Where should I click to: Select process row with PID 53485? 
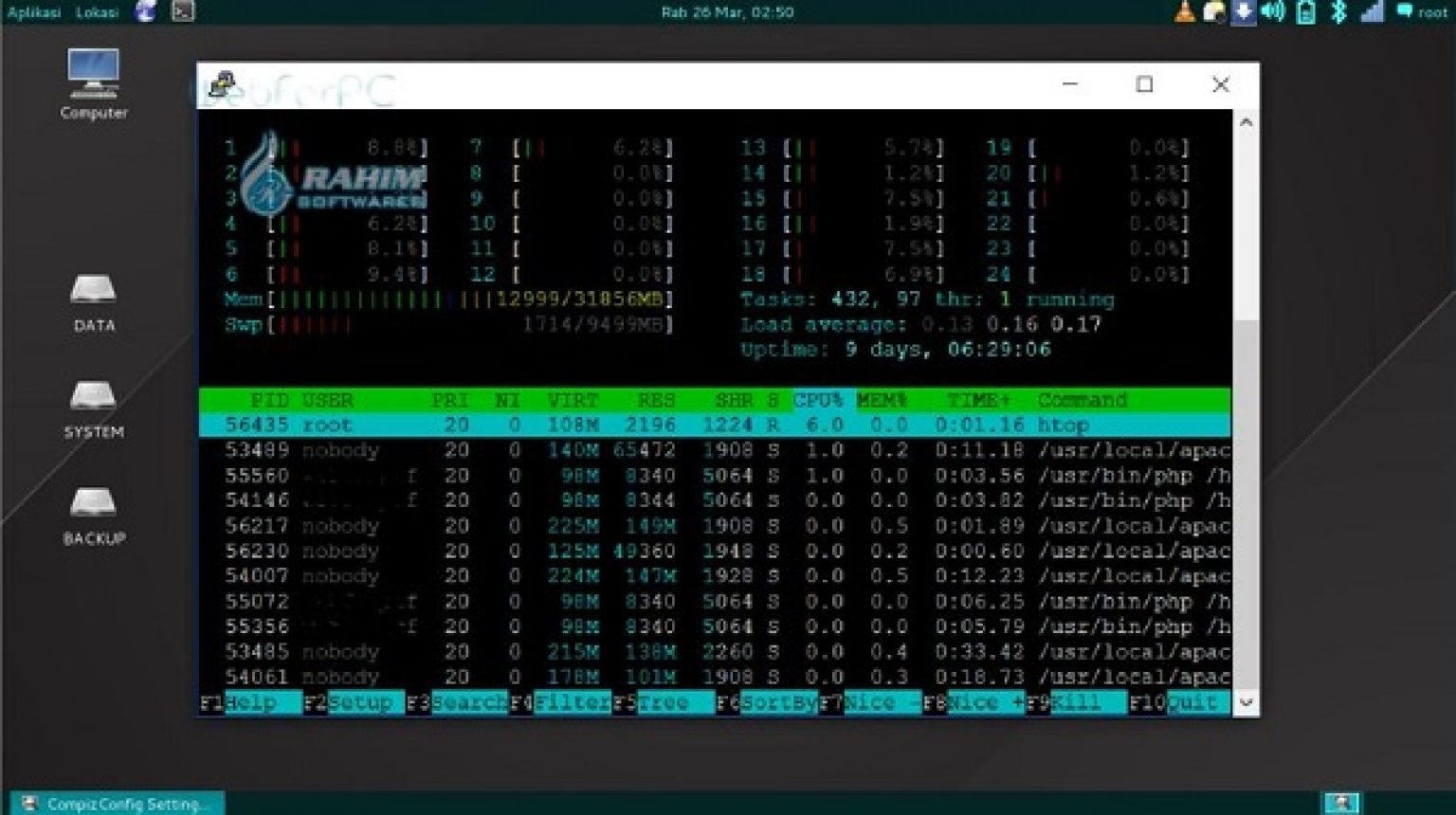(x=715, y=652)
